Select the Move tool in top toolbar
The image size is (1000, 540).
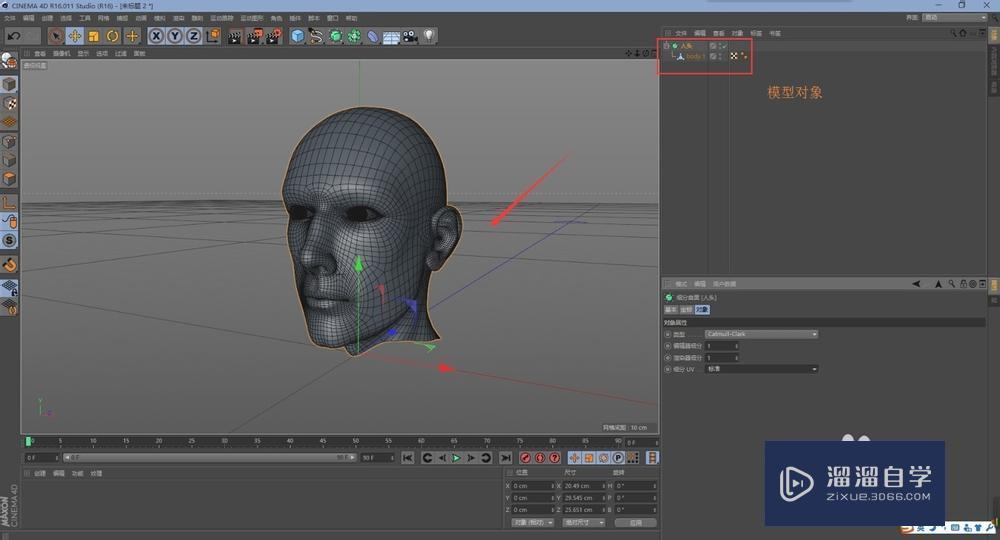click(x=75, y=36)
